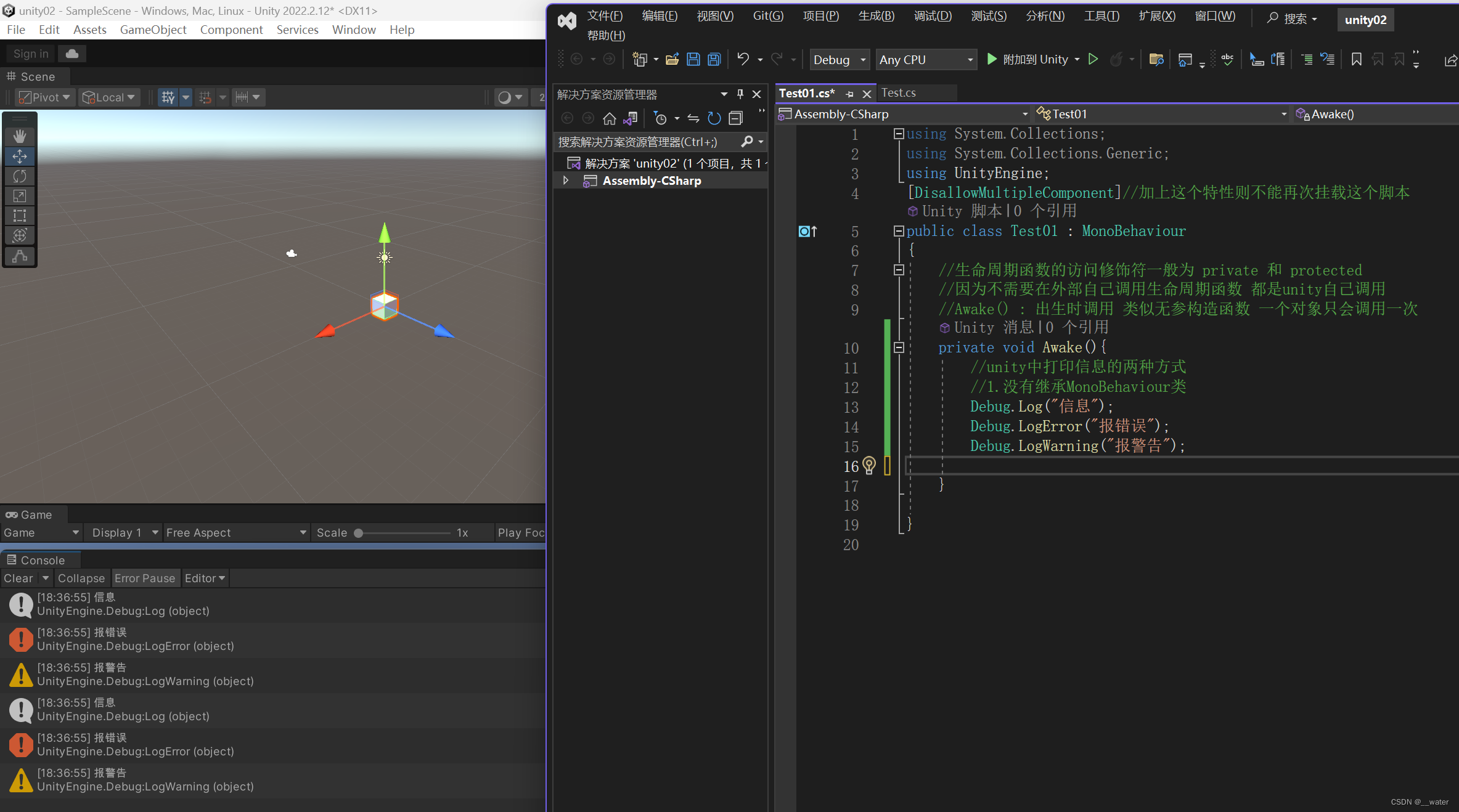Select the Hand pan tool in Unity
1459x812 pixels.
(x=19, y=136)
